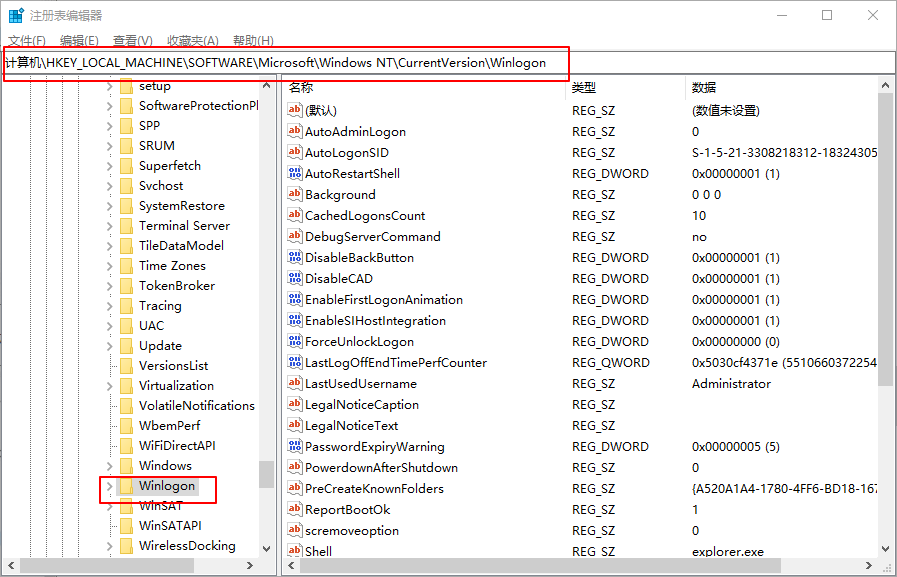This screenshot has width=897, height=577.
Task: Expand the Winlogon tree node
Action: [x=109, y=486]
